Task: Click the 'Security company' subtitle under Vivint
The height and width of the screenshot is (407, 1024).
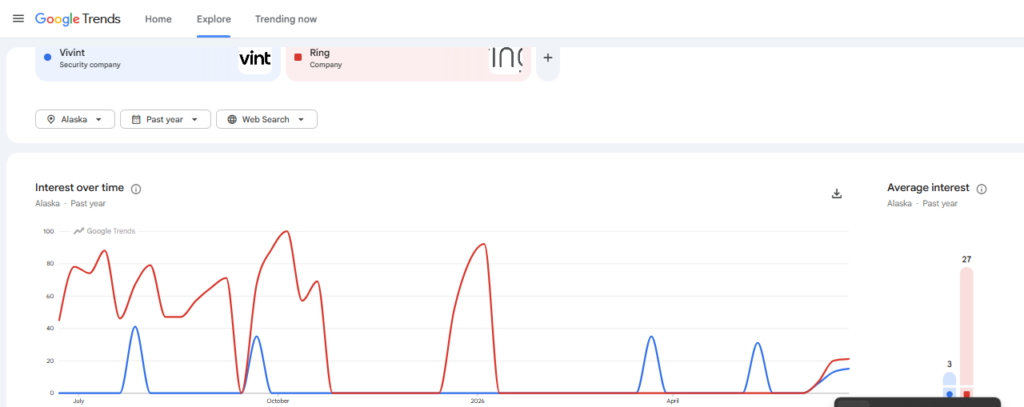Action: [89, 65]
